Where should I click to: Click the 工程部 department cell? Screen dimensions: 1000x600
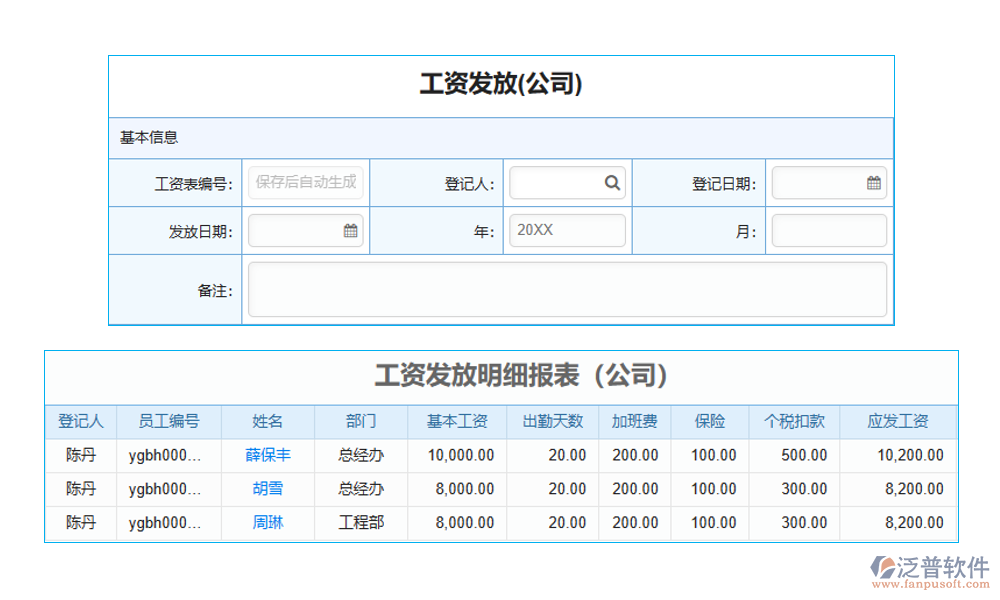361,522
